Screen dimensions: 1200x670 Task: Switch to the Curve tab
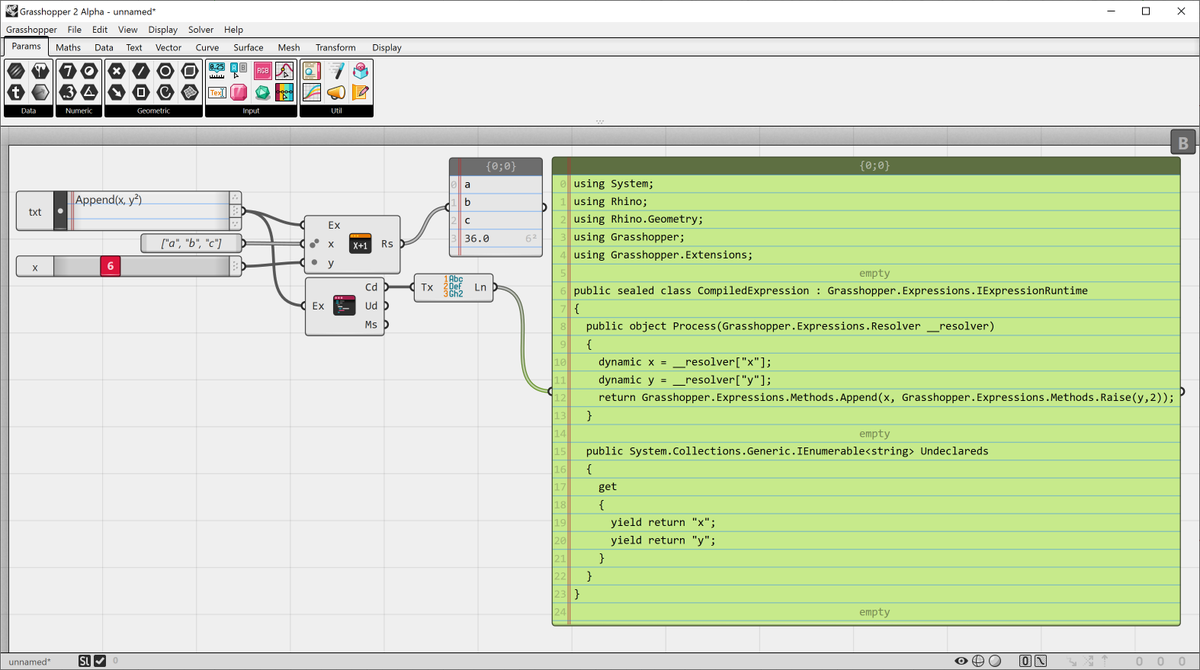pos(207,47)
